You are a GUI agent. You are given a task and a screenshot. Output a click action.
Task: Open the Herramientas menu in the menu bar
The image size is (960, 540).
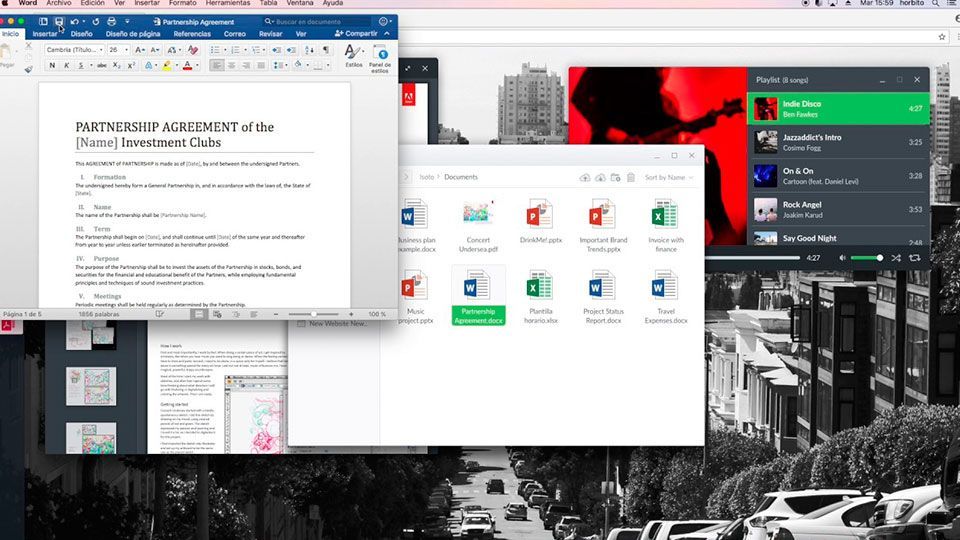[227, 3]
